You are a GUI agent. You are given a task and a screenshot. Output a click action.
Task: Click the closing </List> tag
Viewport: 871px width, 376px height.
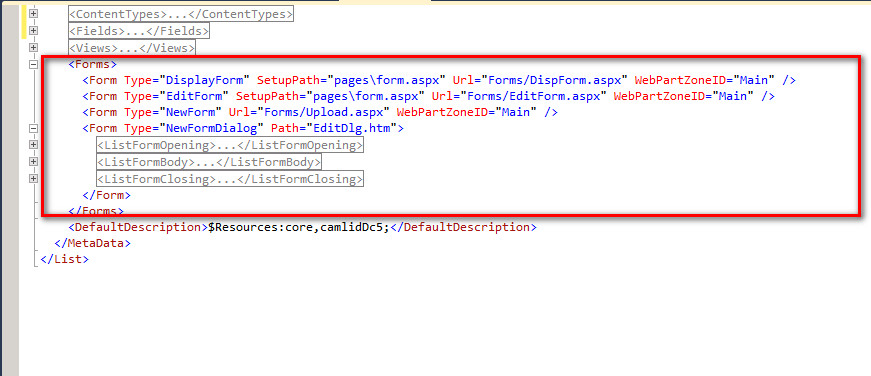pyautogui.click(x=64, y=259)
